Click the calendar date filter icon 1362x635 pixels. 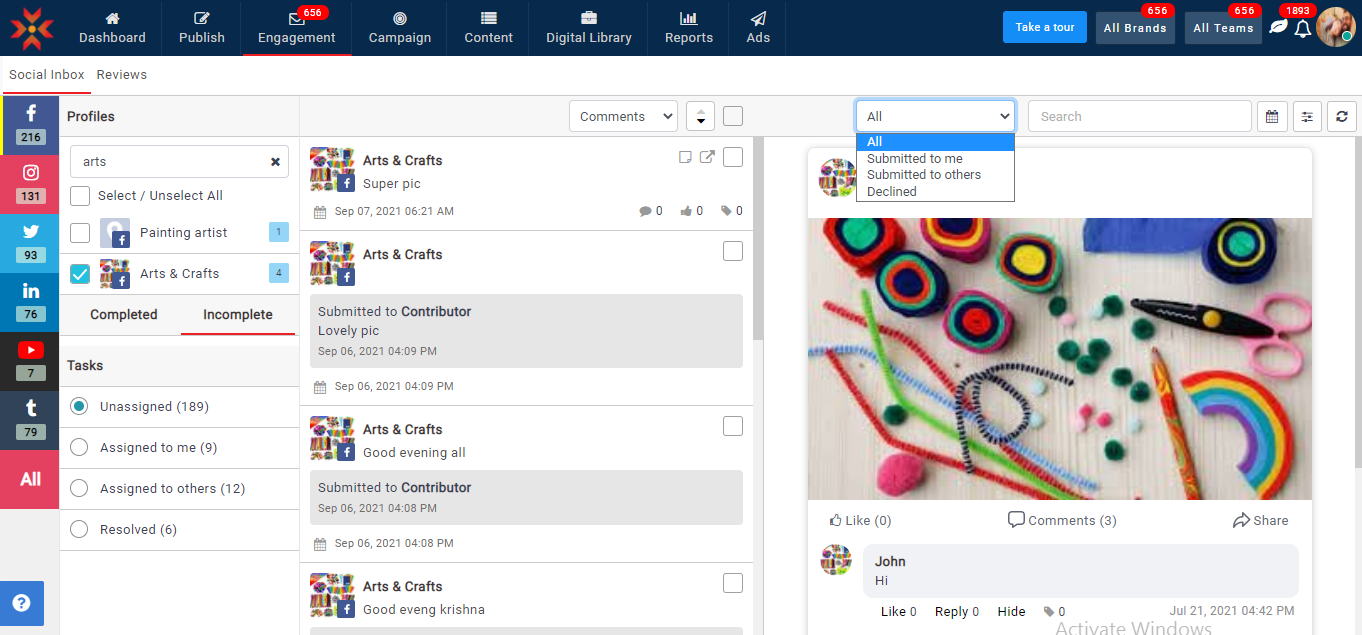tap(1271, 117)
